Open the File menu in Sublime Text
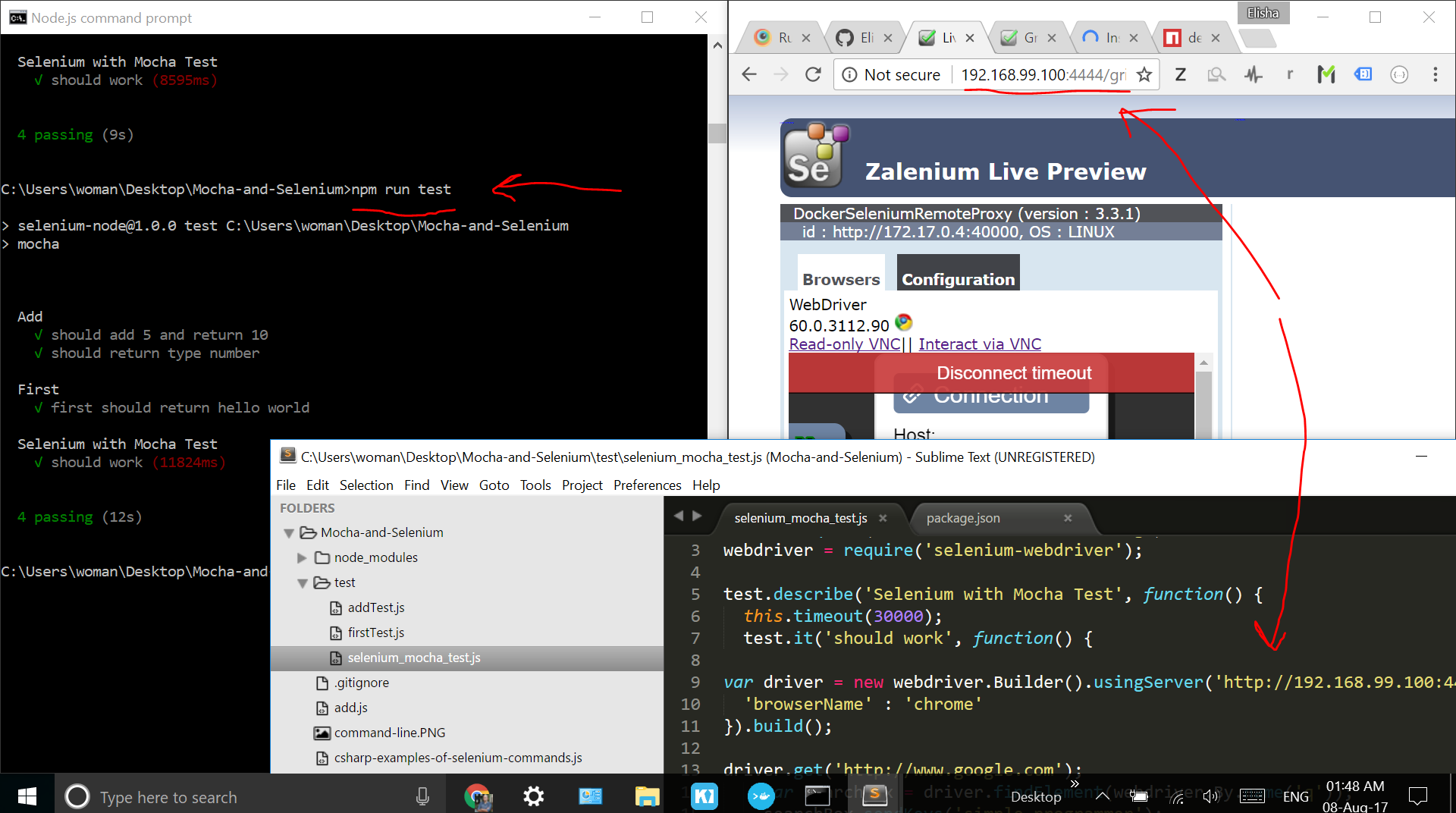Viewport: 1456px width, 813px height. [x=286, y=485]
